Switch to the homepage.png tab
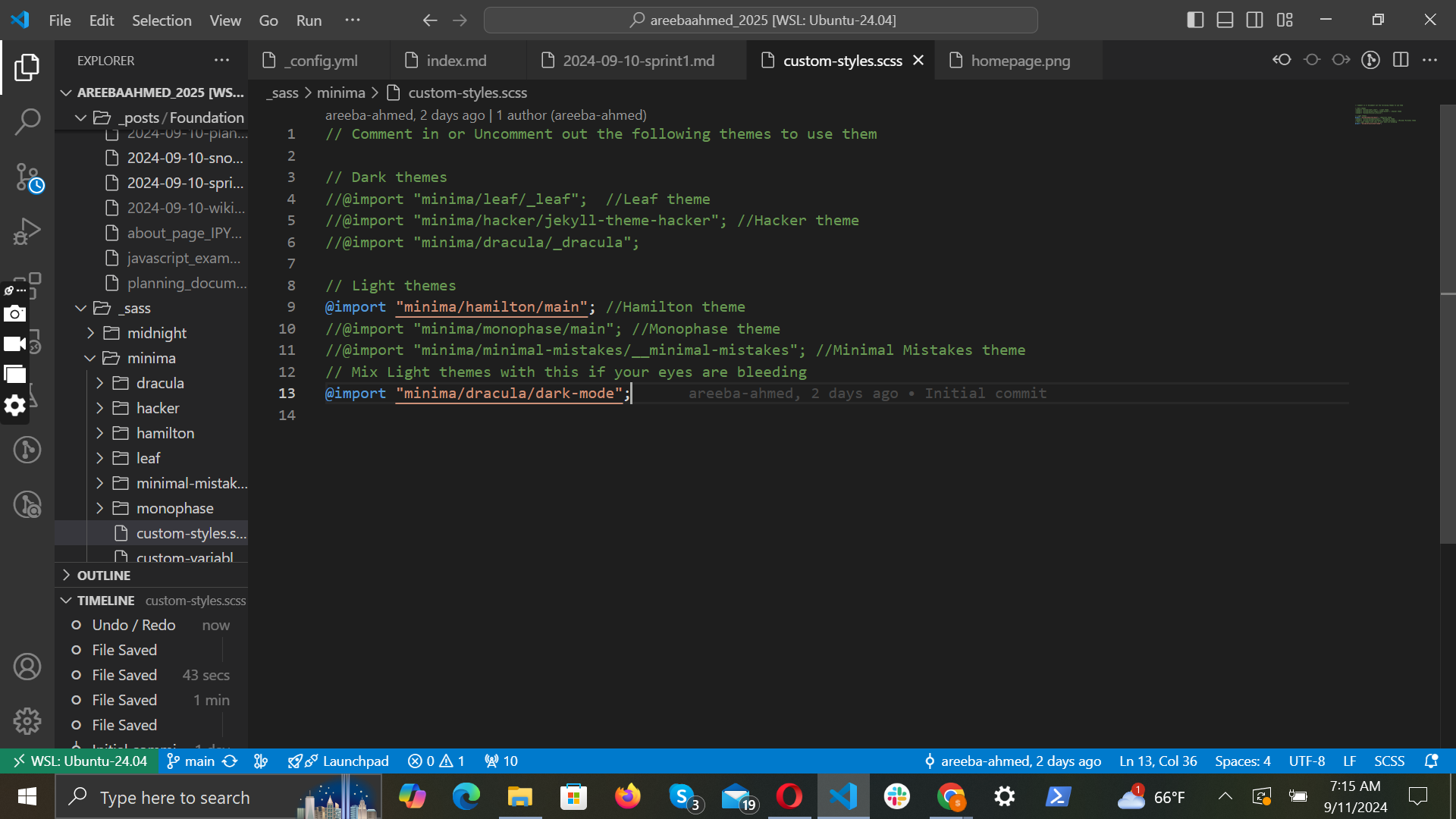 [1020, 61]
